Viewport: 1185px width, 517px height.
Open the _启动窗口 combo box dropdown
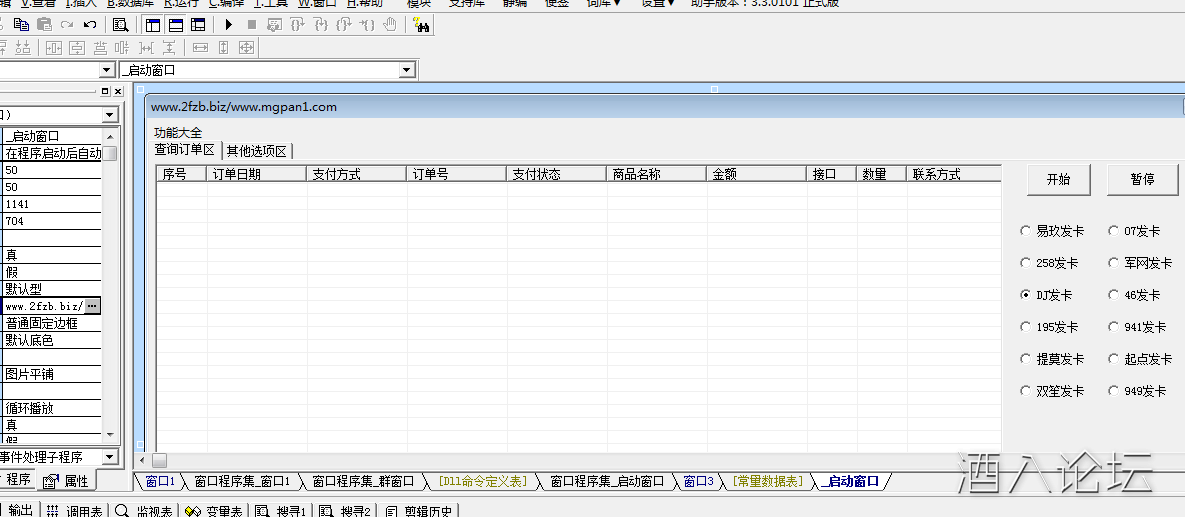pyautogui.click(x=406, y=71)
